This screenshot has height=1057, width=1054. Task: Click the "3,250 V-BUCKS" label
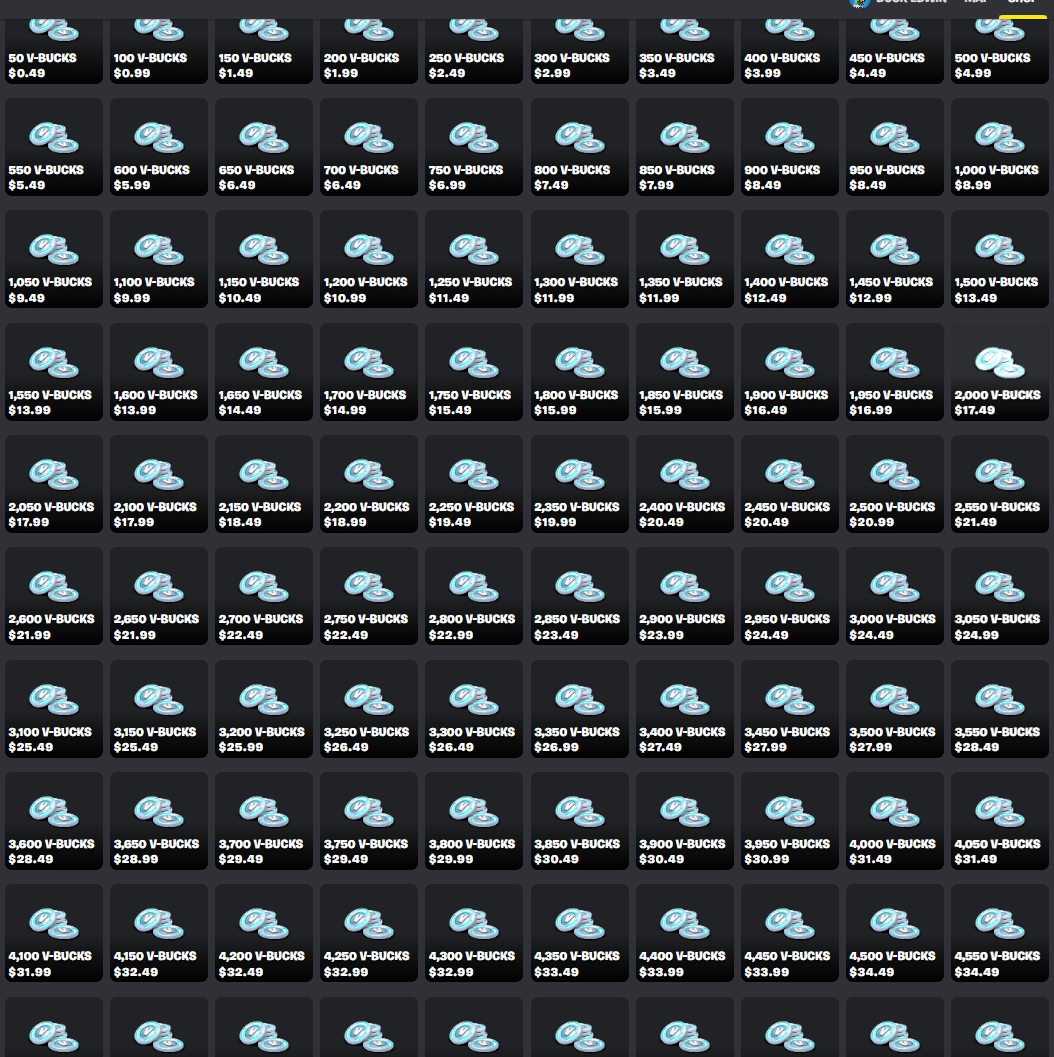point(366,731)
